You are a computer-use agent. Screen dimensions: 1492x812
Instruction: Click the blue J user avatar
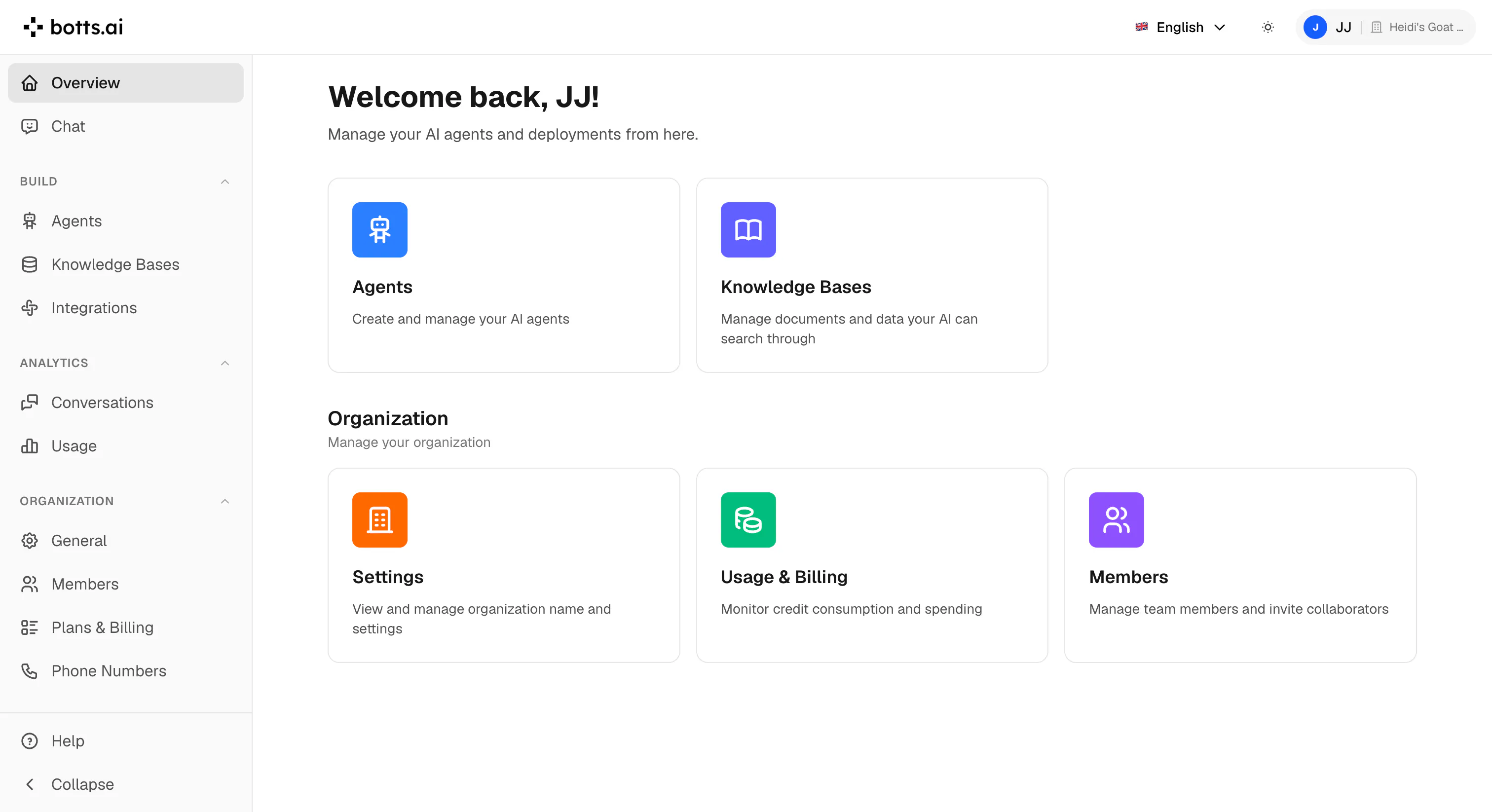[1315, 27]
